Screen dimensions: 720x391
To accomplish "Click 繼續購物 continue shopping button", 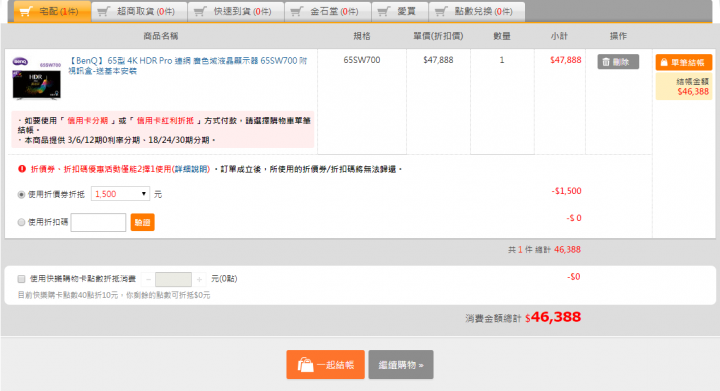I will [401, 365].
